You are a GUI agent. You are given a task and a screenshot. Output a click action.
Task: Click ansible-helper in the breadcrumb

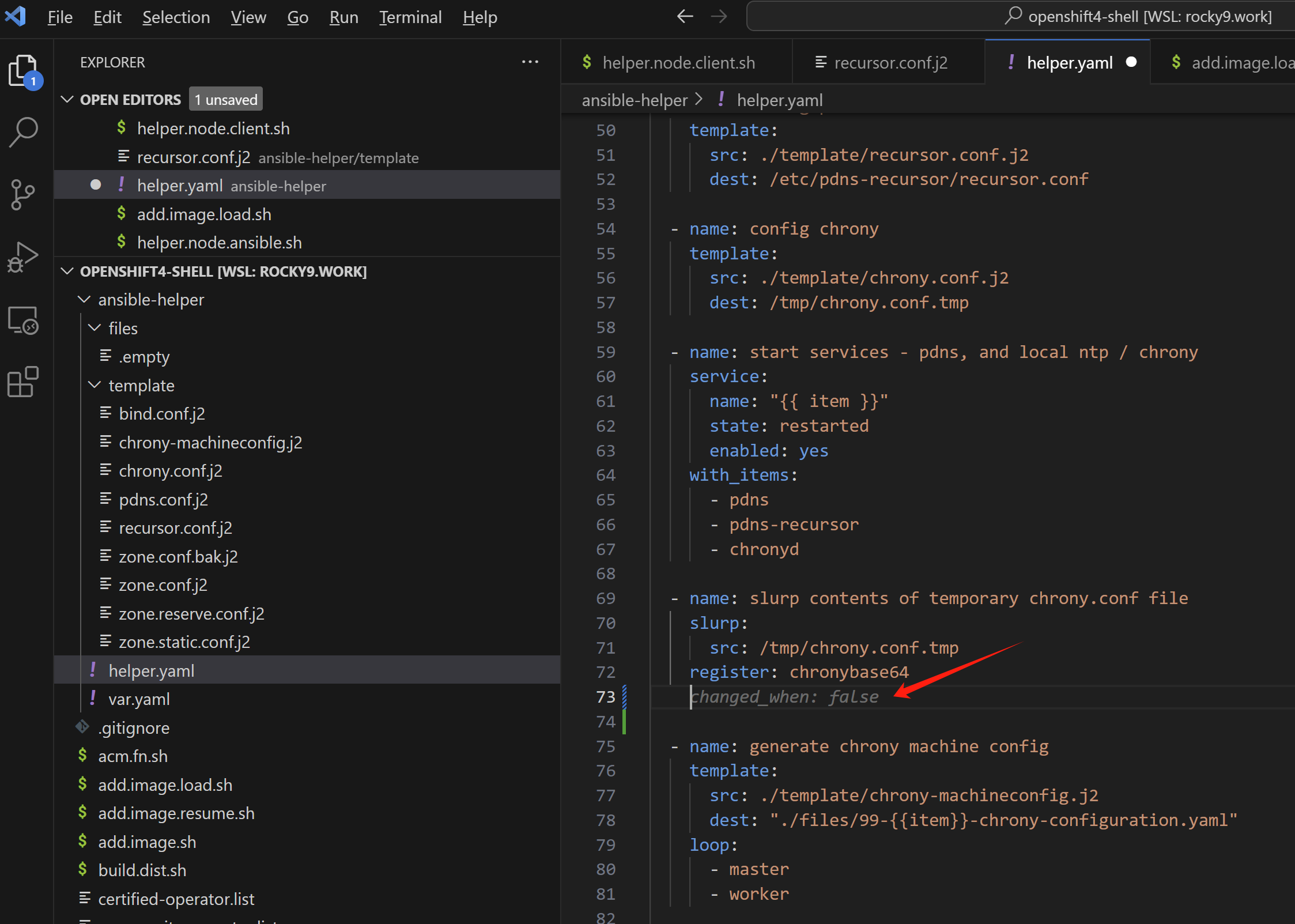coord(634,100)
